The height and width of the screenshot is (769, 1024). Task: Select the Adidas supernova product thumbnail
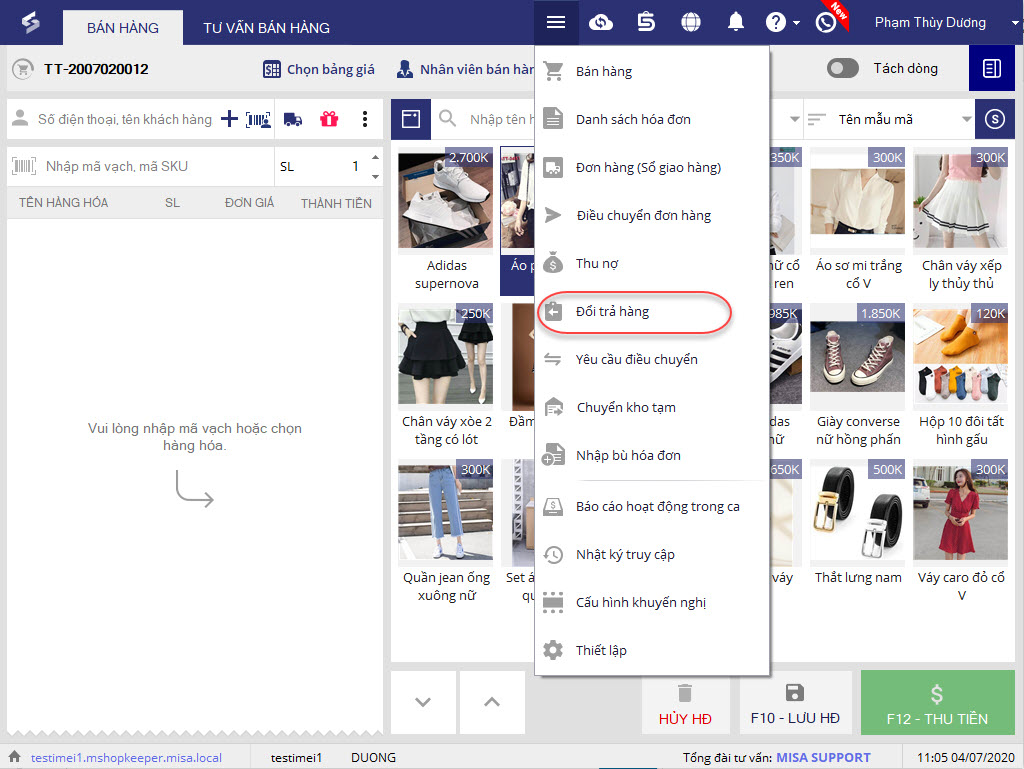click(446, 200)
